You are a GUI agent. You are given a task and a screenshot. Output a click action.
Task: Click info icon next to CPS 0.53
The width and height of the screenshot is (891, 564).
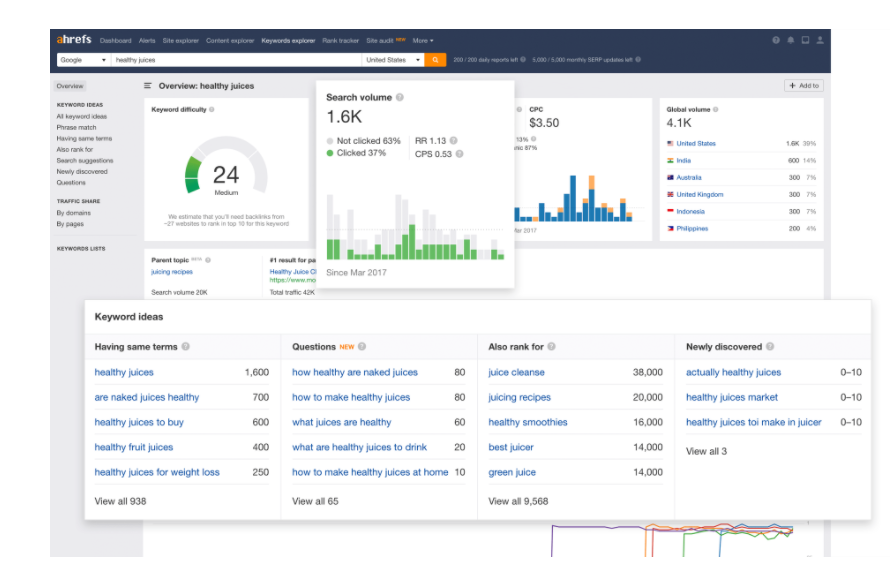click(459, 154)
